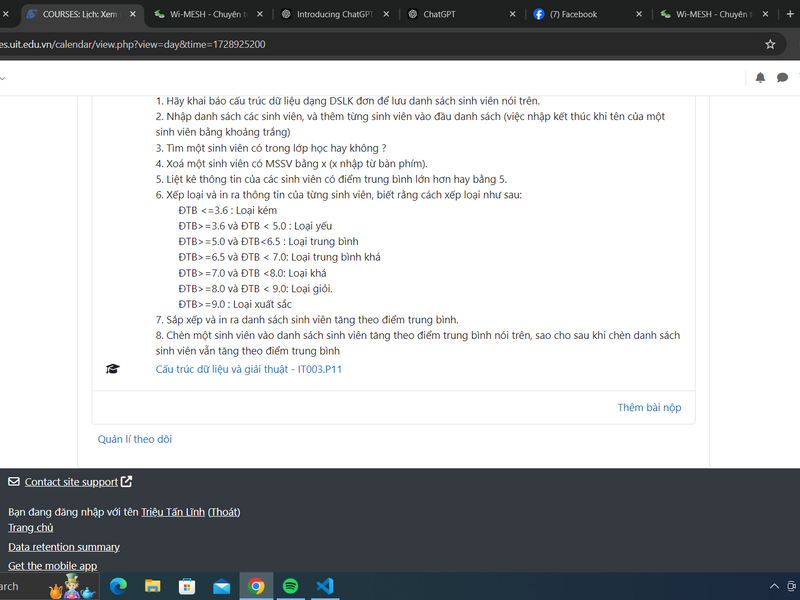Viewport: 800px width, 600px height.
Task: Click the Thêm bài nộp link
Action: pyautogui.click(x=649, y=407)
